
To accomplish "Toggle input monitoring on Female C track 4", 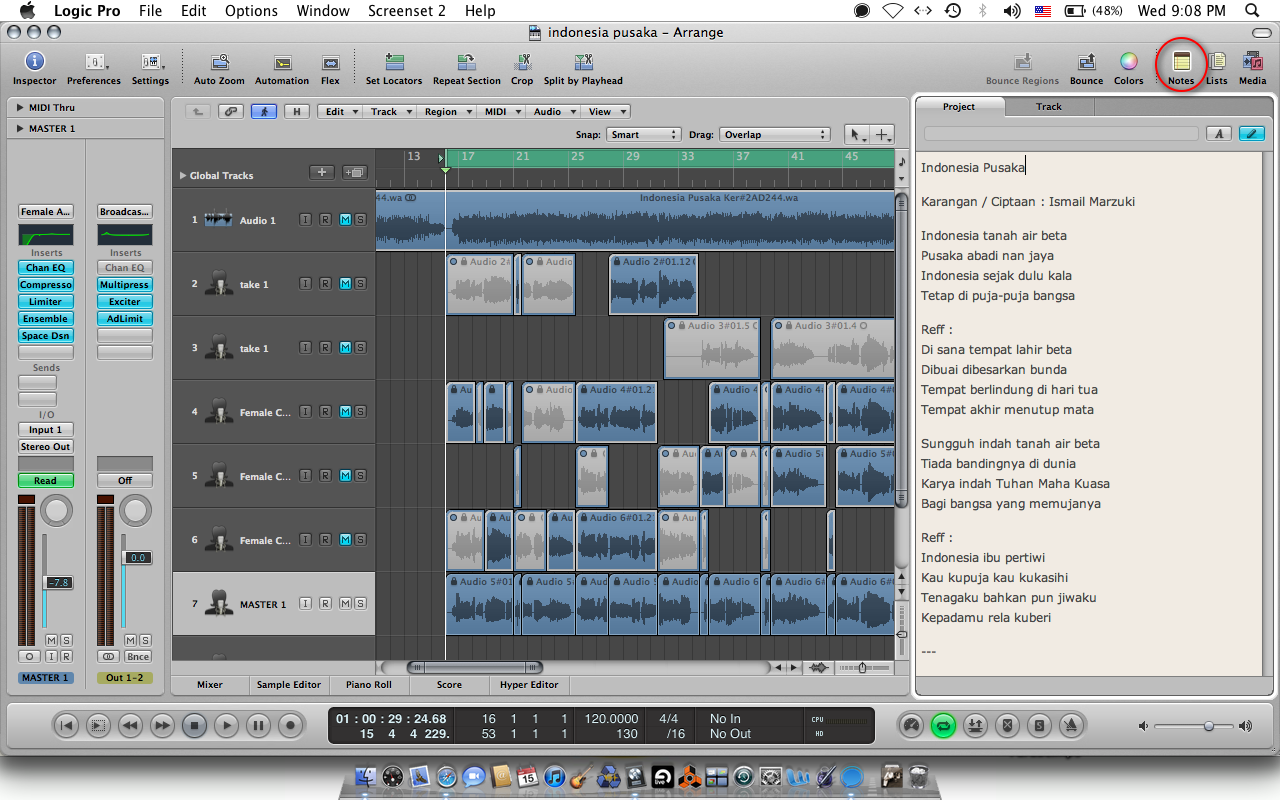I will tap(306, 412).
